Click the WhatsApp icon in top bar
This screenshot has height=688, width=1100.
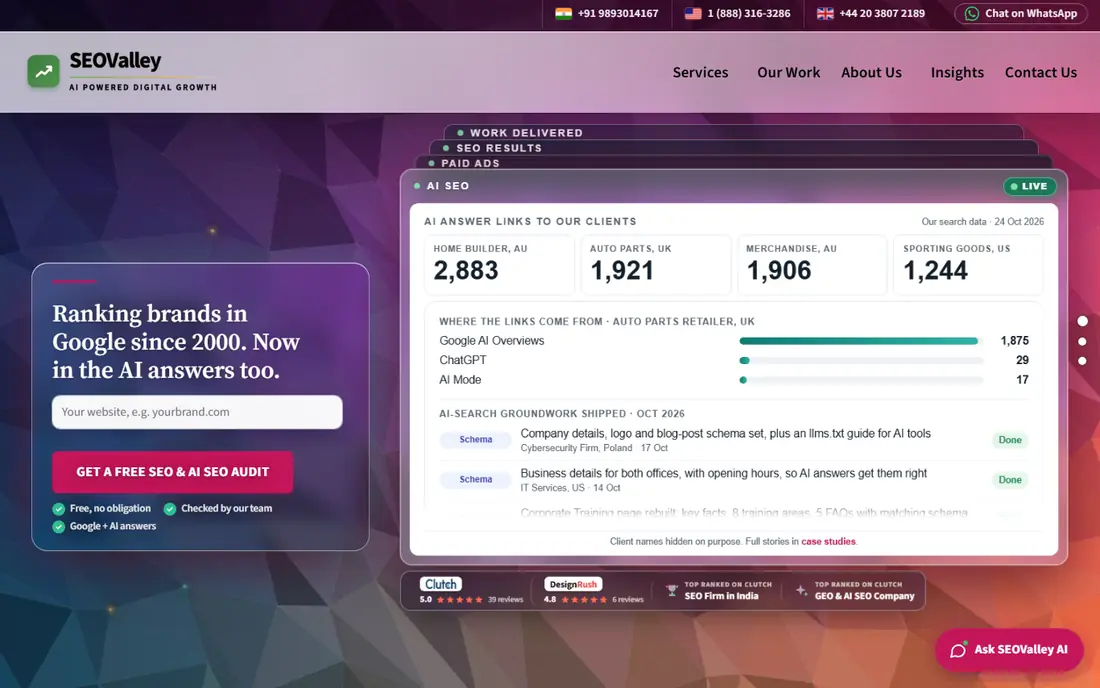pos(972,13)
